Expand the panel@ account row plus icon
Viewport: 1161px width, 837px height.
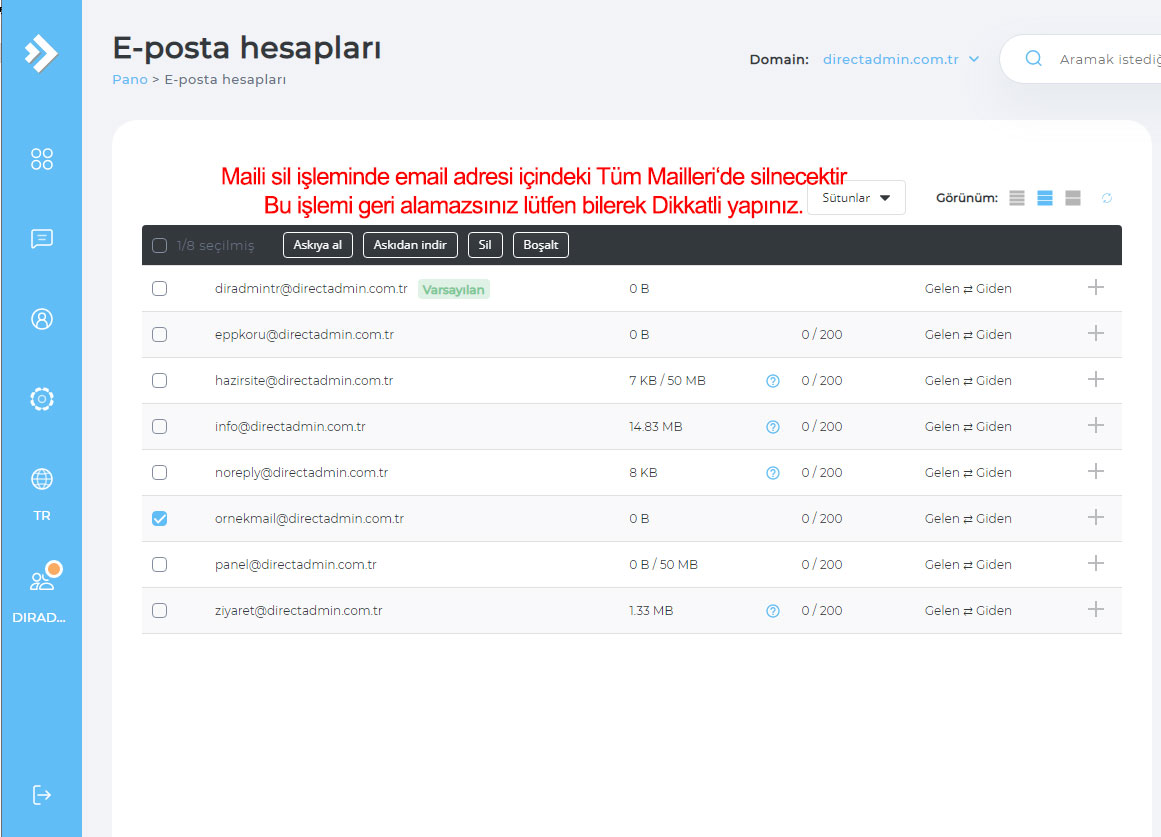pyautogui.click(x=1096, y=563)
